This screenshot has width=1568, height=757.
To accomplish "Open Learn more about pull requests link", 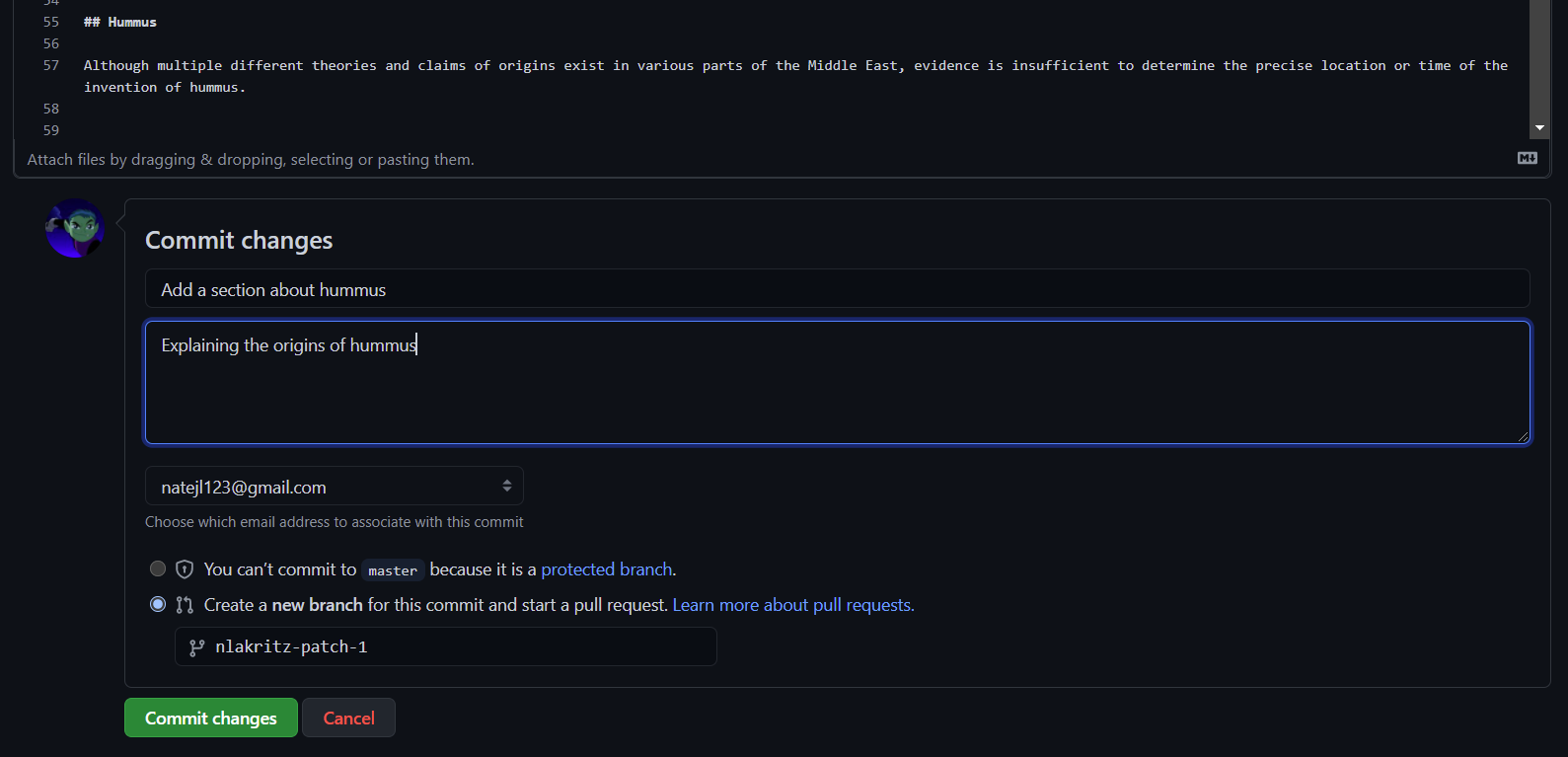I will 793,605.
